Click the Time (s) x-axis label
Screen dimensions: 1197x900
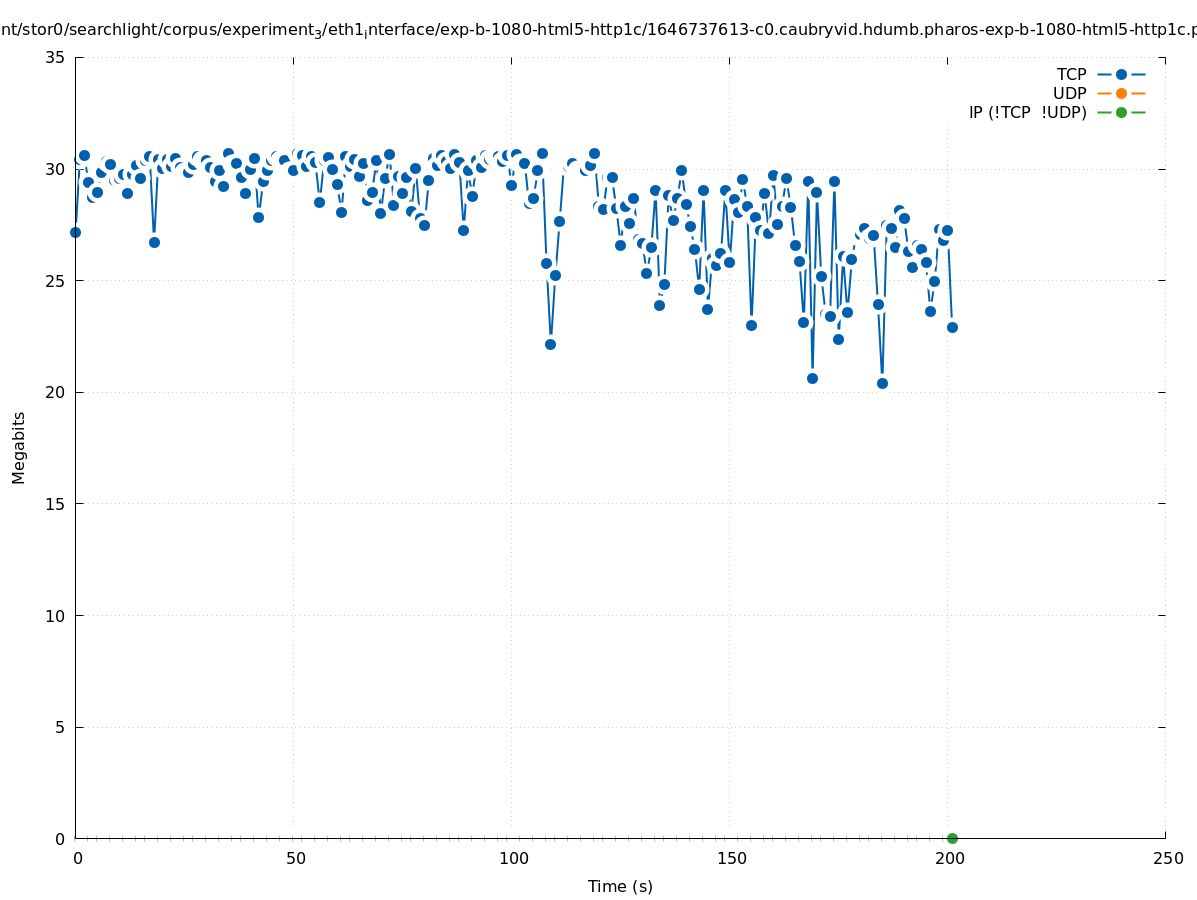point(620,886)
